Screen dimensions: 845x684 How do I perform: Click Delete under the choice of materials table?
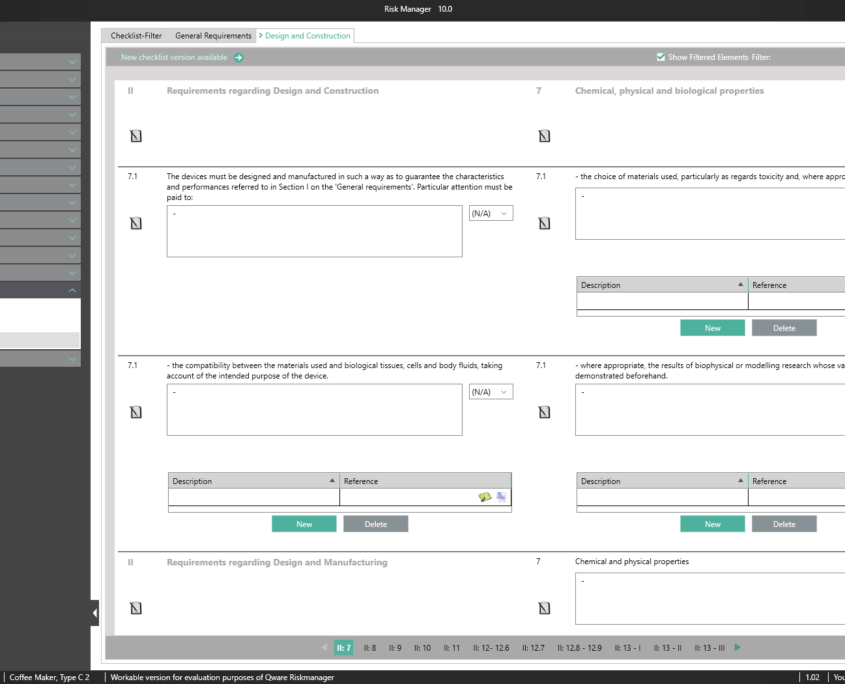(x=784, y=328)
